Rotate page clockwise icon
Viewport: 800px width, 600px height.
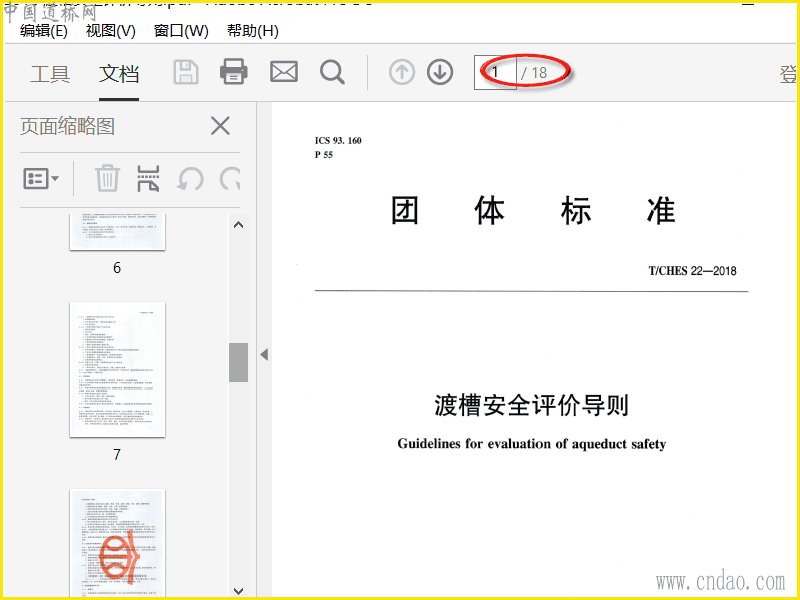pyautogui.click(x=230, y=179)
